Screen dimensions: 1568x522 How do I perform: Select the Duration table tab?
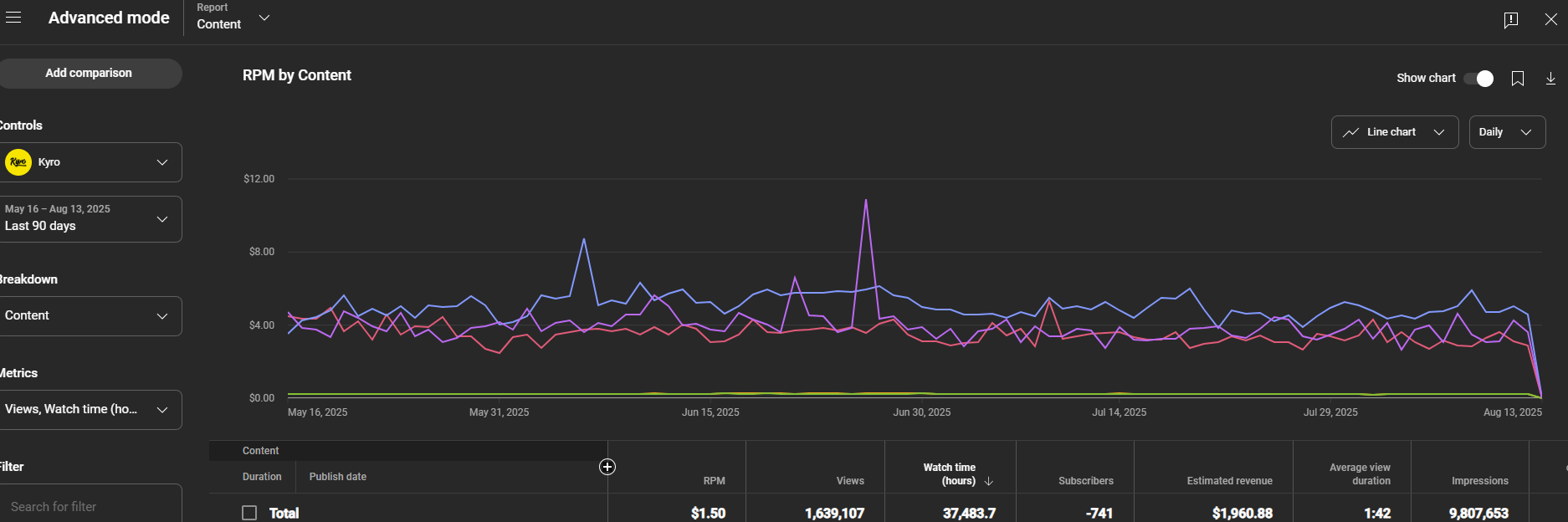[262, 477]
